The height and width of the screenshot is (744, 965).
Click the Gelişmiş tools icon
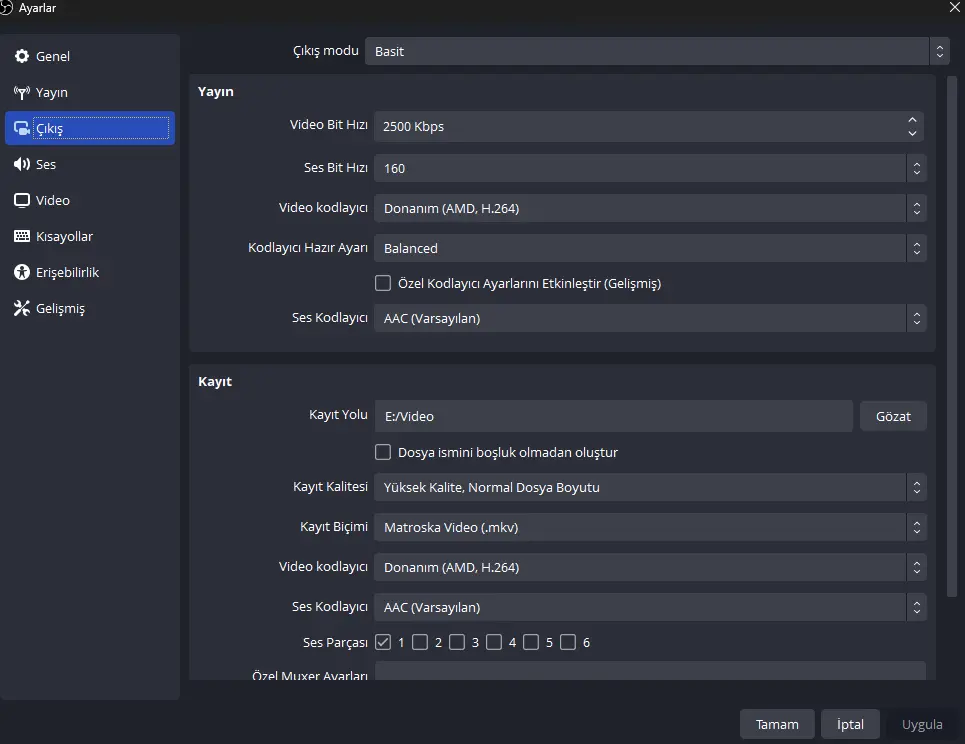[x=22, y=308]
